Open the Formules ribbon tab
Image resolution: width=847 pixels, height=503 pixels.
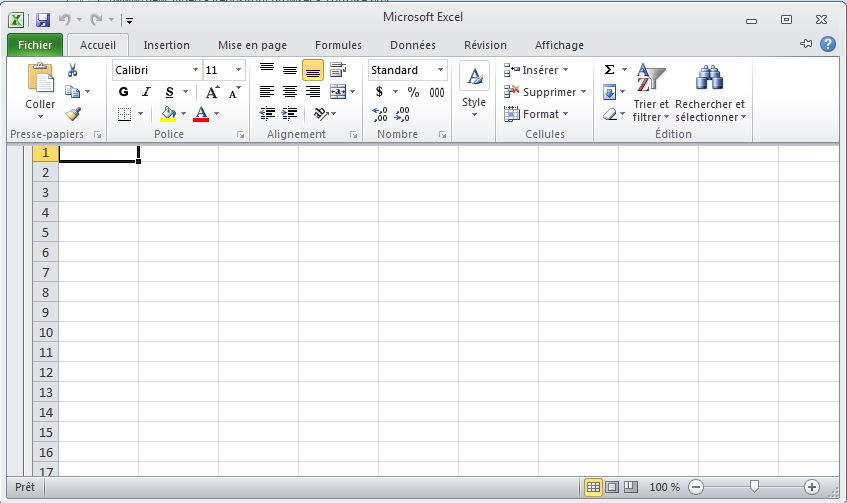(338, 45)
